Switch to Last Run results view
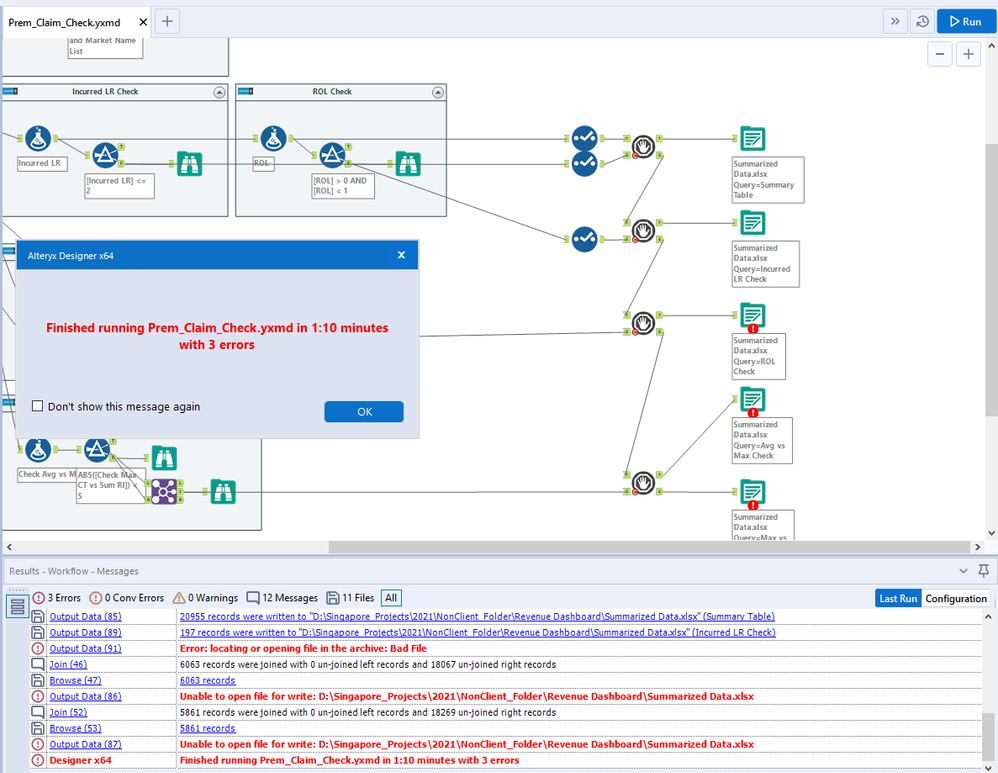 pos(898,599)
